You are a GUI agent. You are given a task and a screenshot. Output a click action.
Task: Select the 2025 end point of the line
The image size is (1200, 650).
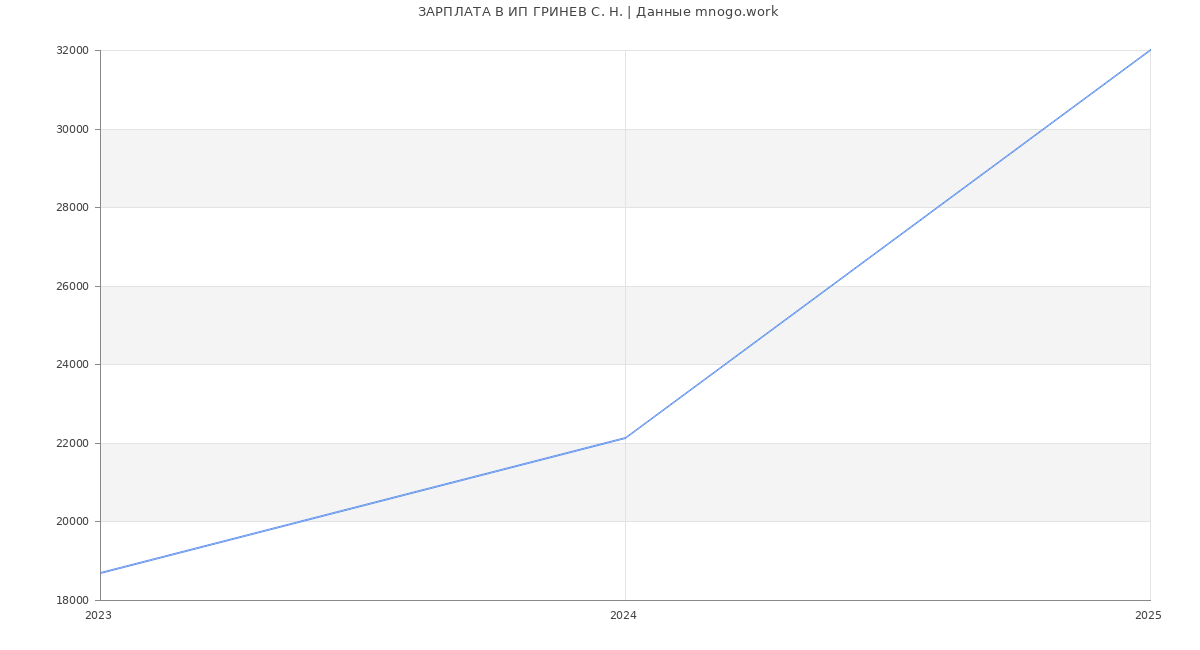click(x=1150, y=50)
